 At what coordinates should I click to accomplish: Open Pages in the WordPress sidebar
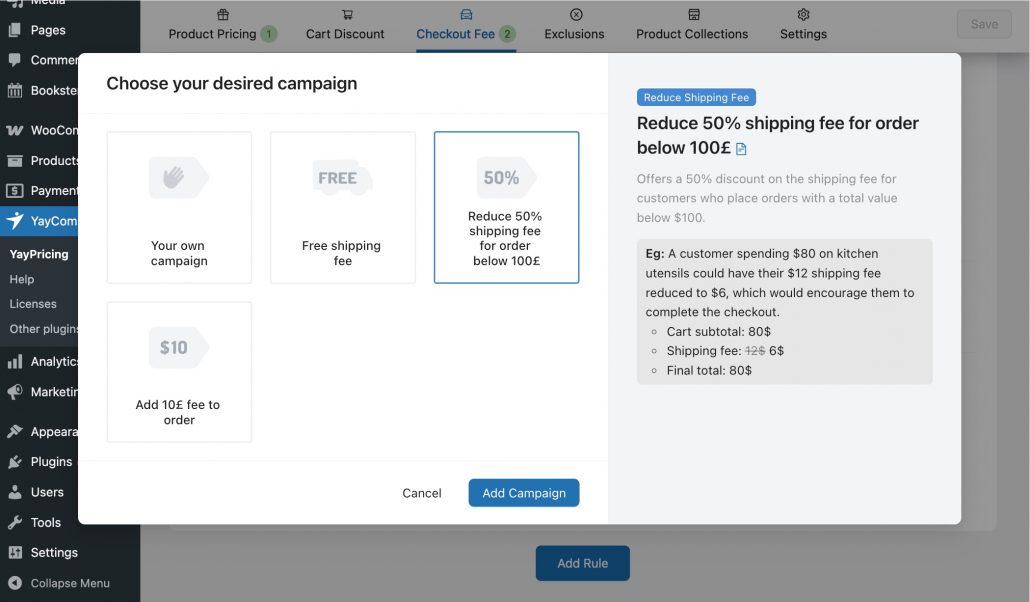pyautogui.click(x=47, y=30)
